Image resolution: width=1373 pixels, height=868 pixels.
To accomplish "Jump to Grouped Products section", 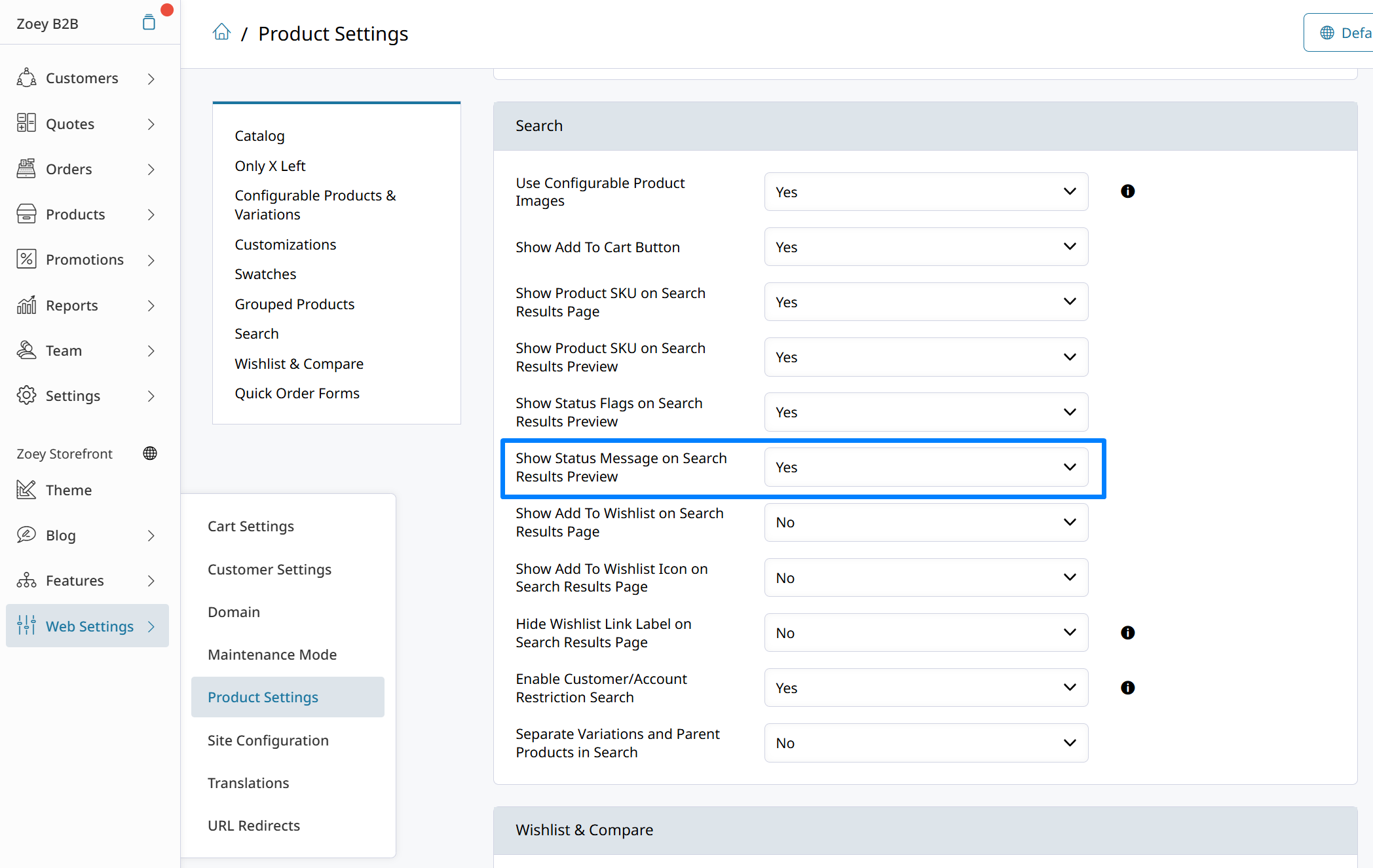I will pos(294,304).
